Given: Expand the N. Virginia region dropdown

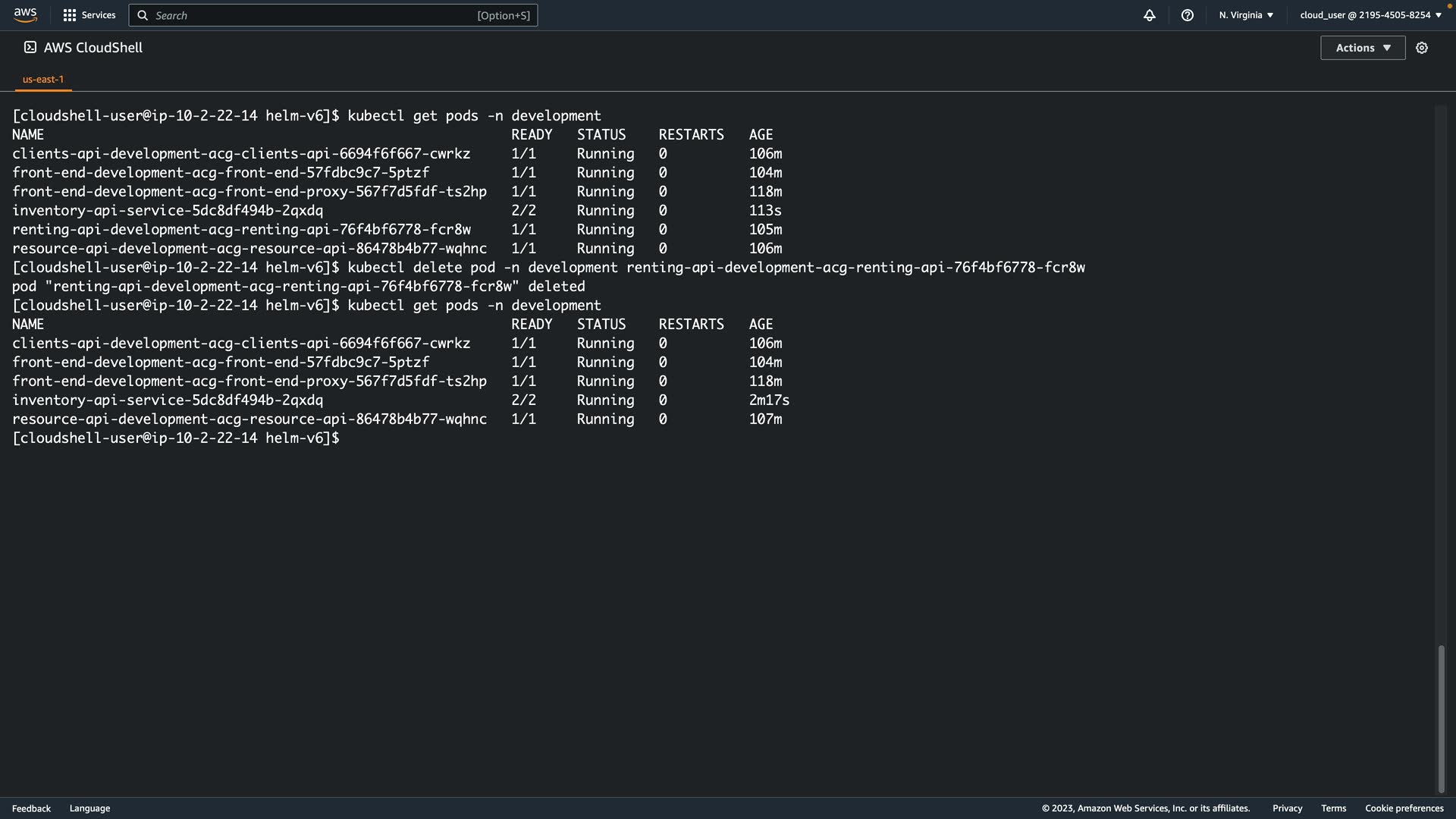Looking at the screenshot, I should tap(1246, 15).
